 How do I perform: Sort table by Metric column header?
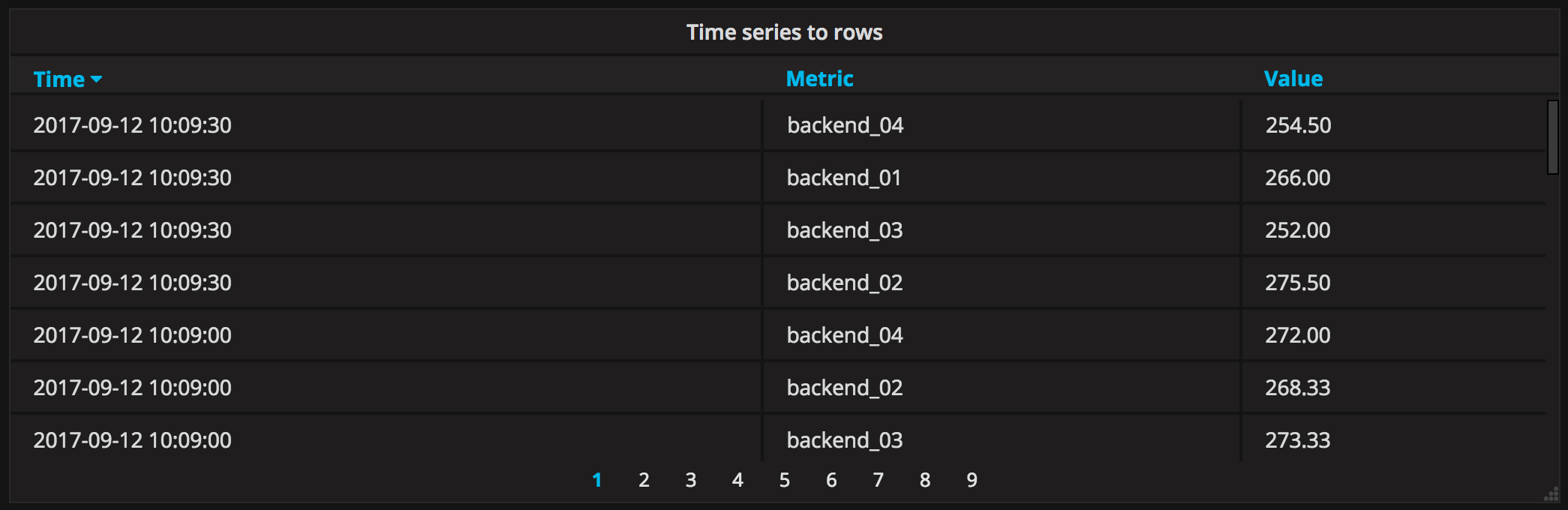pyautogui.click(x=819, y=79)
